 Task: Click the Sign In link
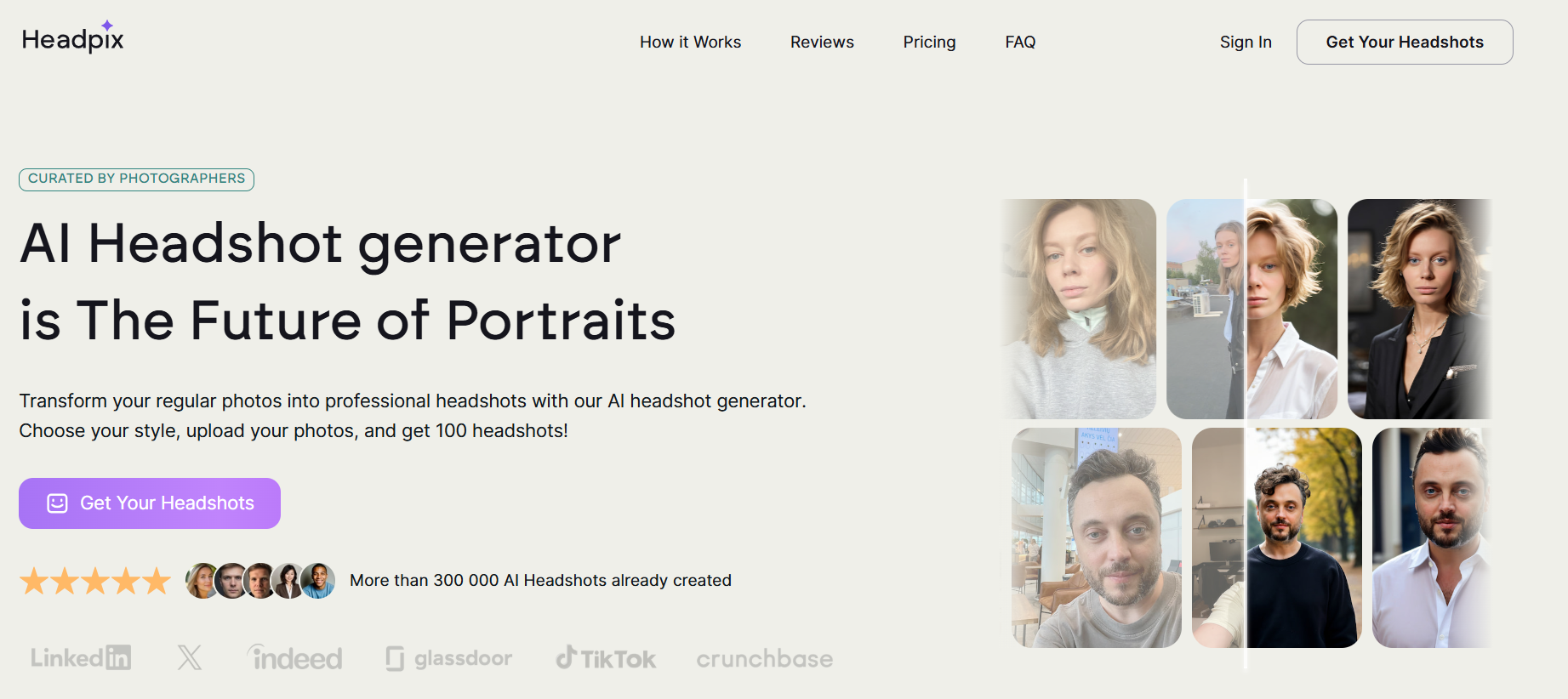pyautogui.click(x=1246, y=42)
